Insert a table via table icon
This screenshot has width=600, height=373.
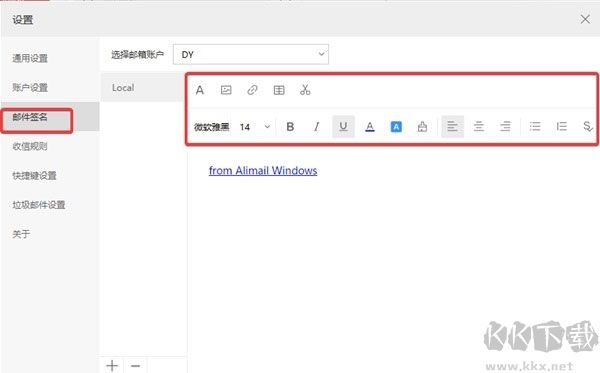pos(279,90)
